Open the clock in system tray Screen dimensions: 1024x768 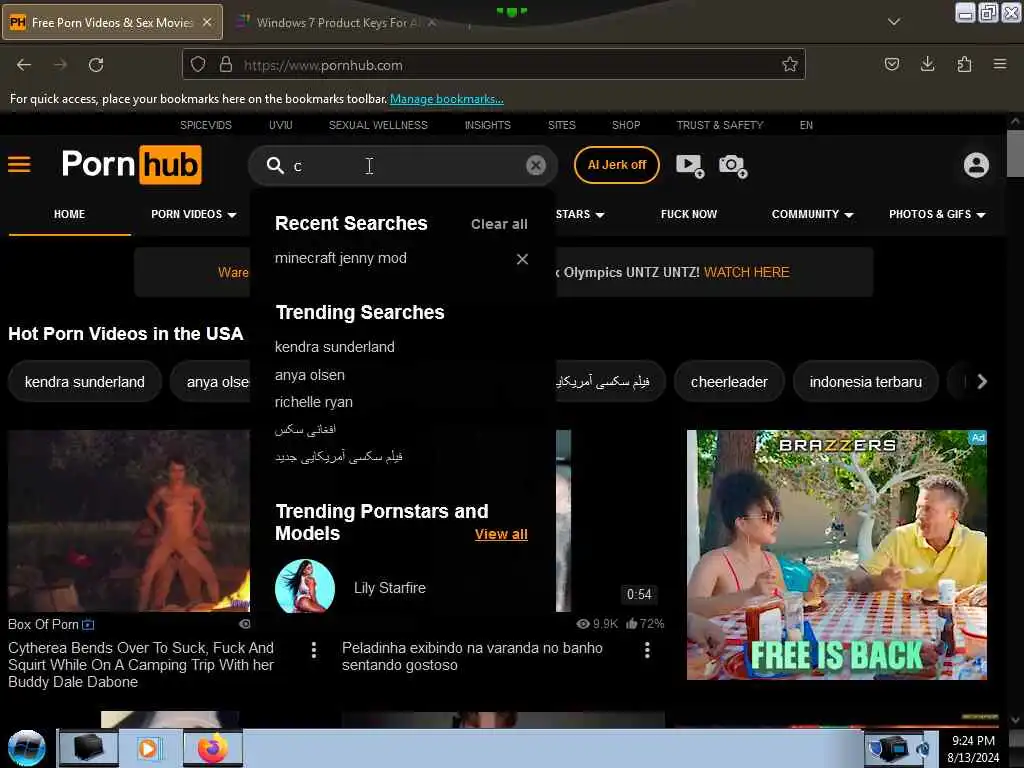973,748
